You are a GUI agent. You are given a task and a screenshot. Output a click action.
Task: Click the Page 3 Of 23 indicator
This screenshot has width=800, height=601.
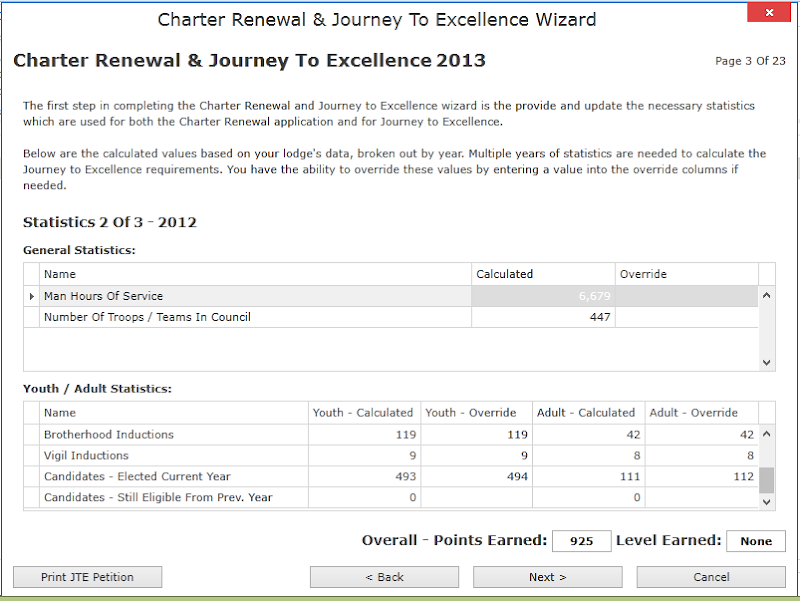(x=750, y=61)
